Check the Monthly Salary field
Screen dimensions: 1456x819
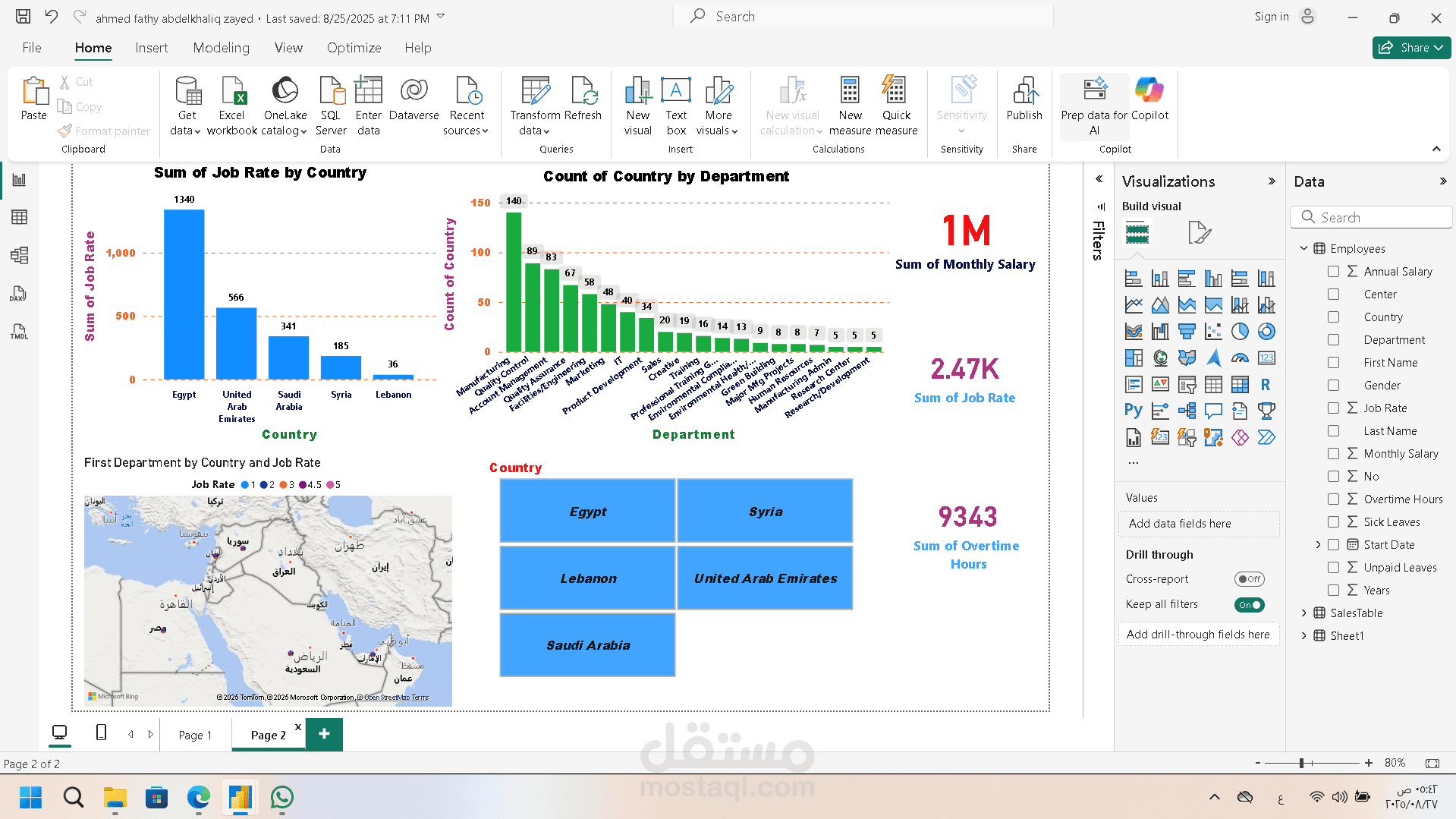(1333, 454)
